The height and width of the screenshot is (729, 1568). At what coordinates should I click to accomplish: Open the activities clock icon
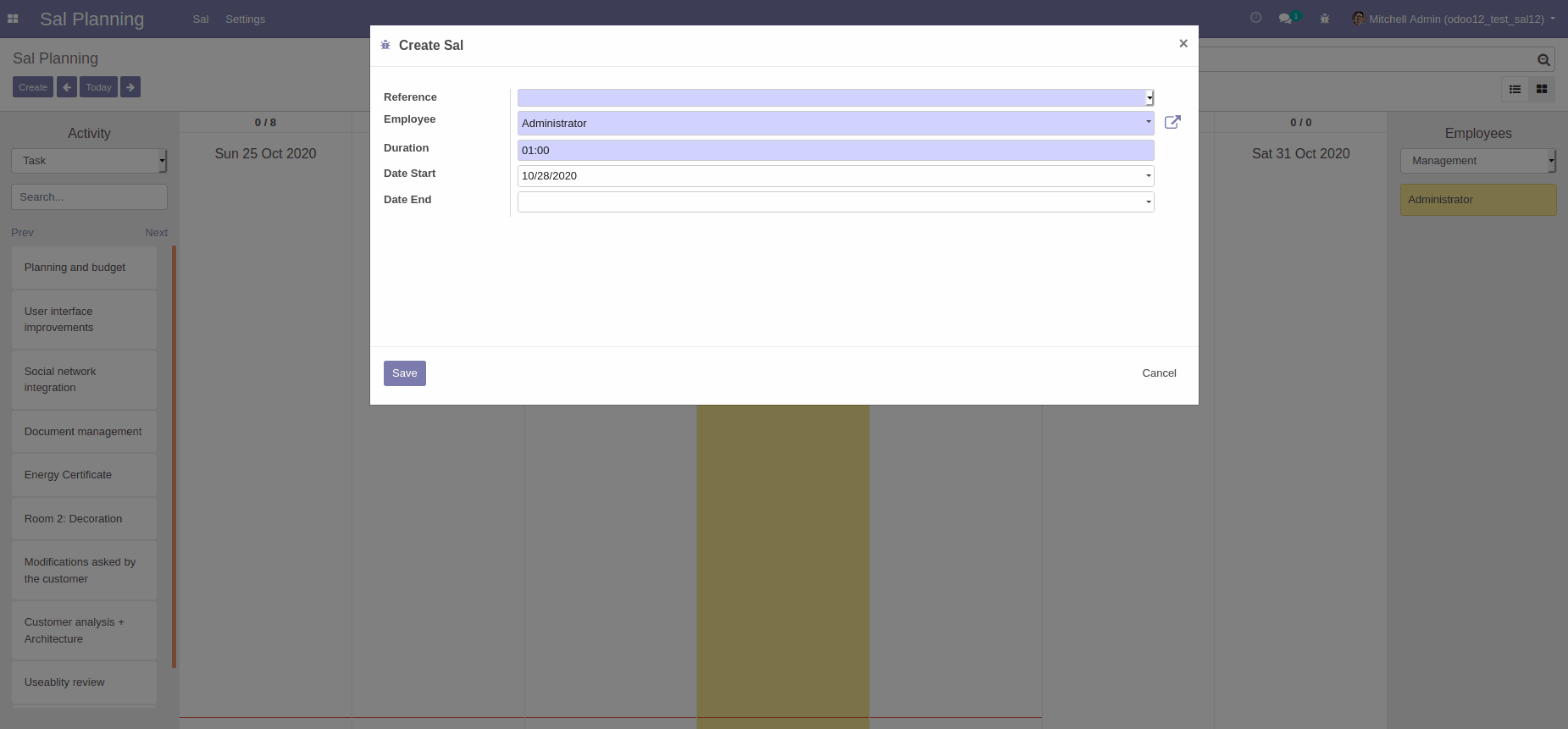click(x=1256, y=18)
